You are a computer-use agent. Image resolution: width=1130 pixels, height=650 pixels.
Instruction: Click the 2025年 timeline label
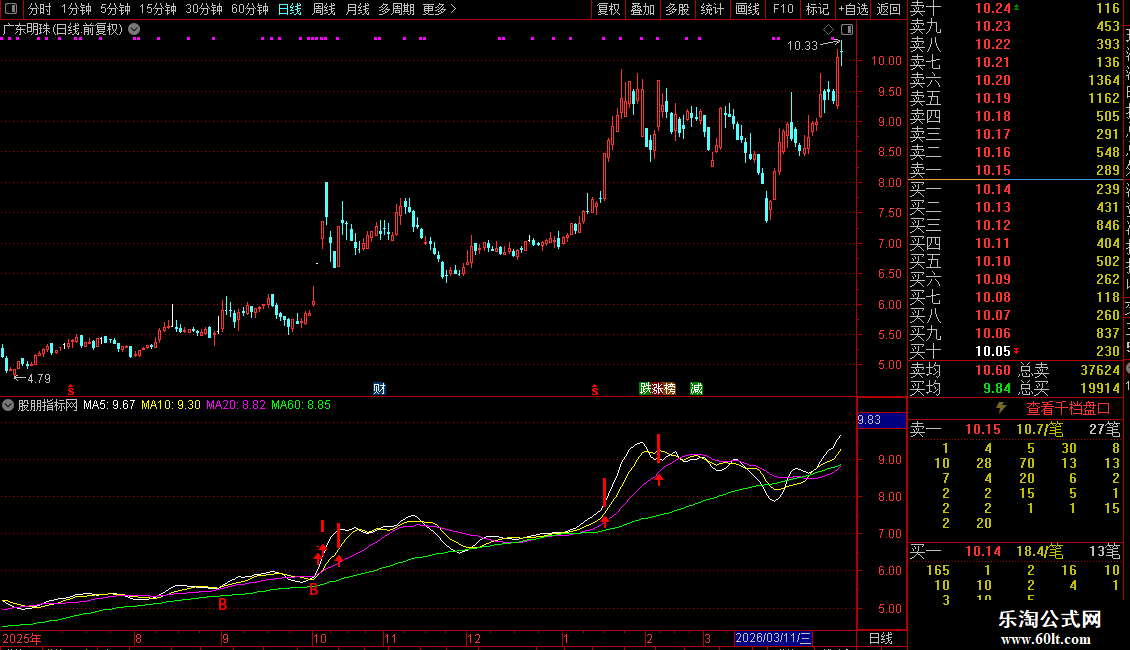click(22, 638)
